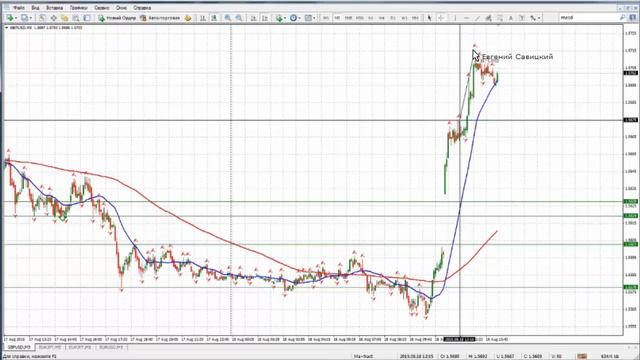Click the search magnifier icon
This screenshot has height=360, width=640.
tap(622, 18)
